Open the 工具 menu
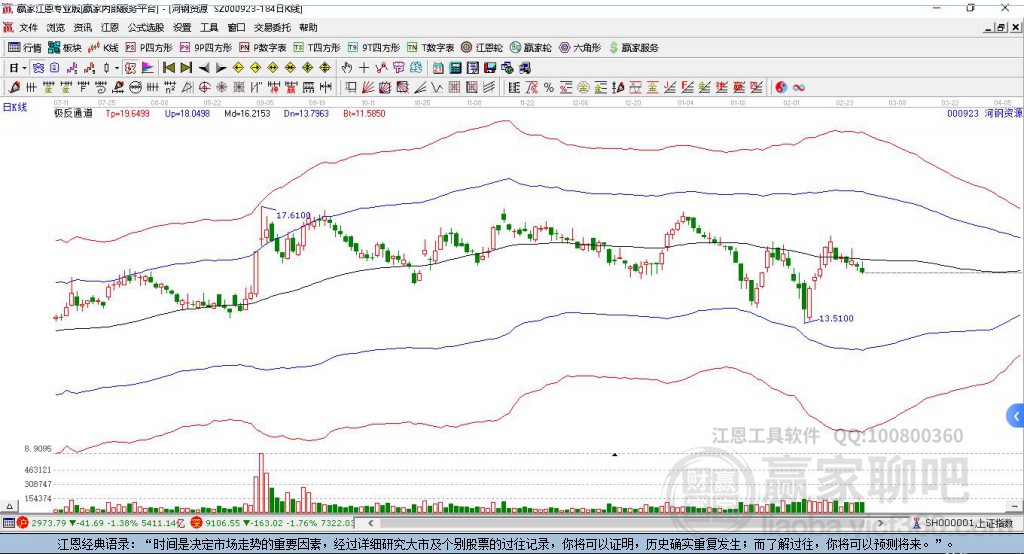 [209, 27]
